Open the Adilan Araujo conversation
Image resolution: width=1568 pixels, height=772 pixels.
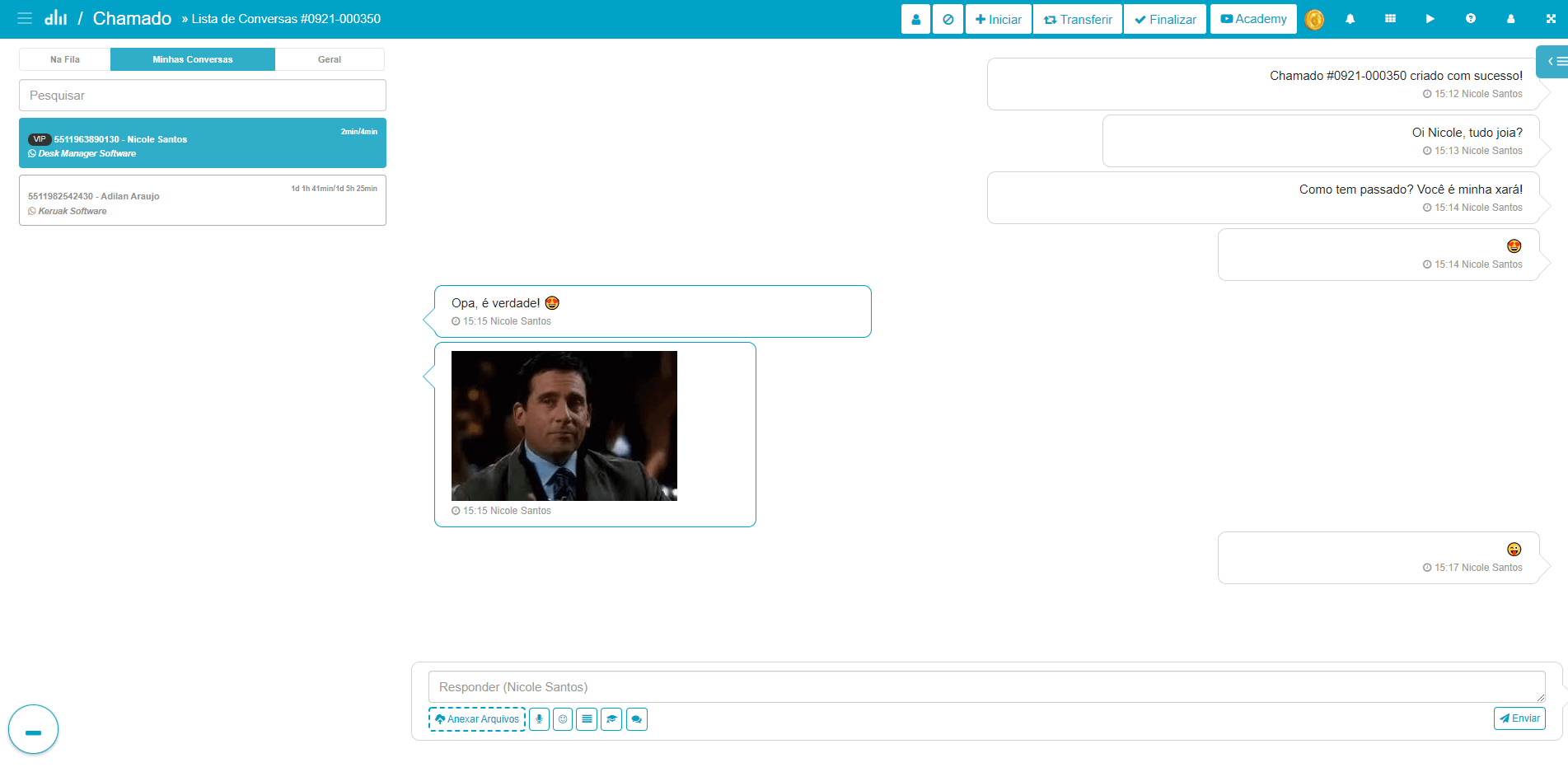[x=203, y=200]
